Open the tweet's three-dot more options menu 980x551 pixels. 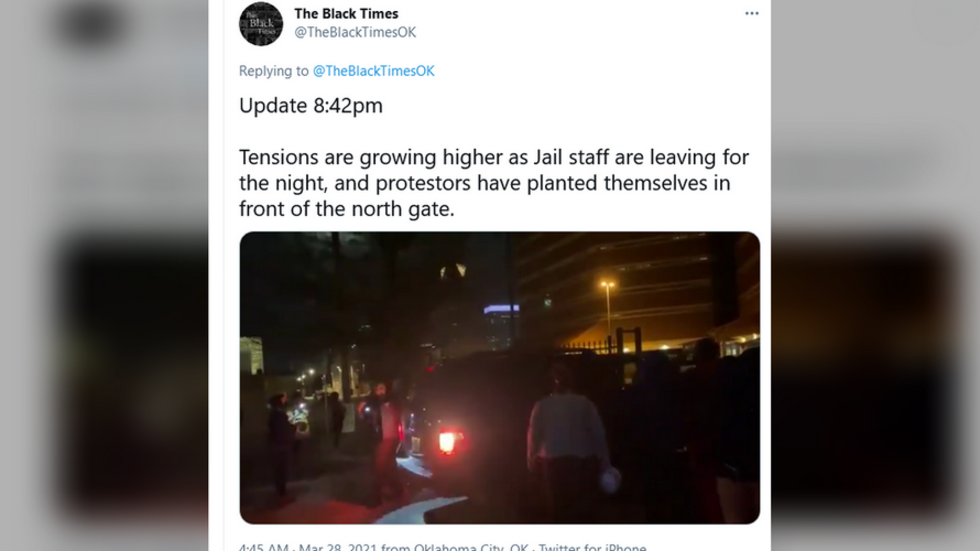coord(751,13)
